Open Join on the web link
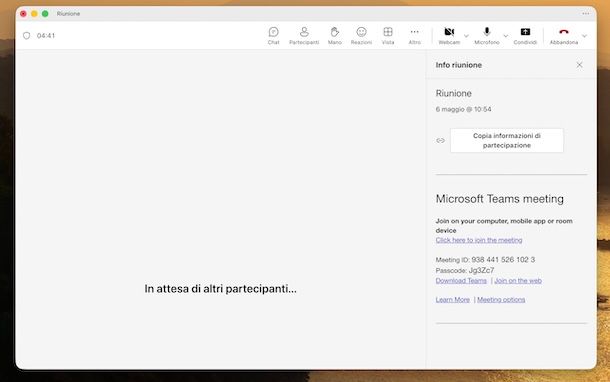This screenshot has height=382, width=610. pyautogui.click(x=518, y=280)
